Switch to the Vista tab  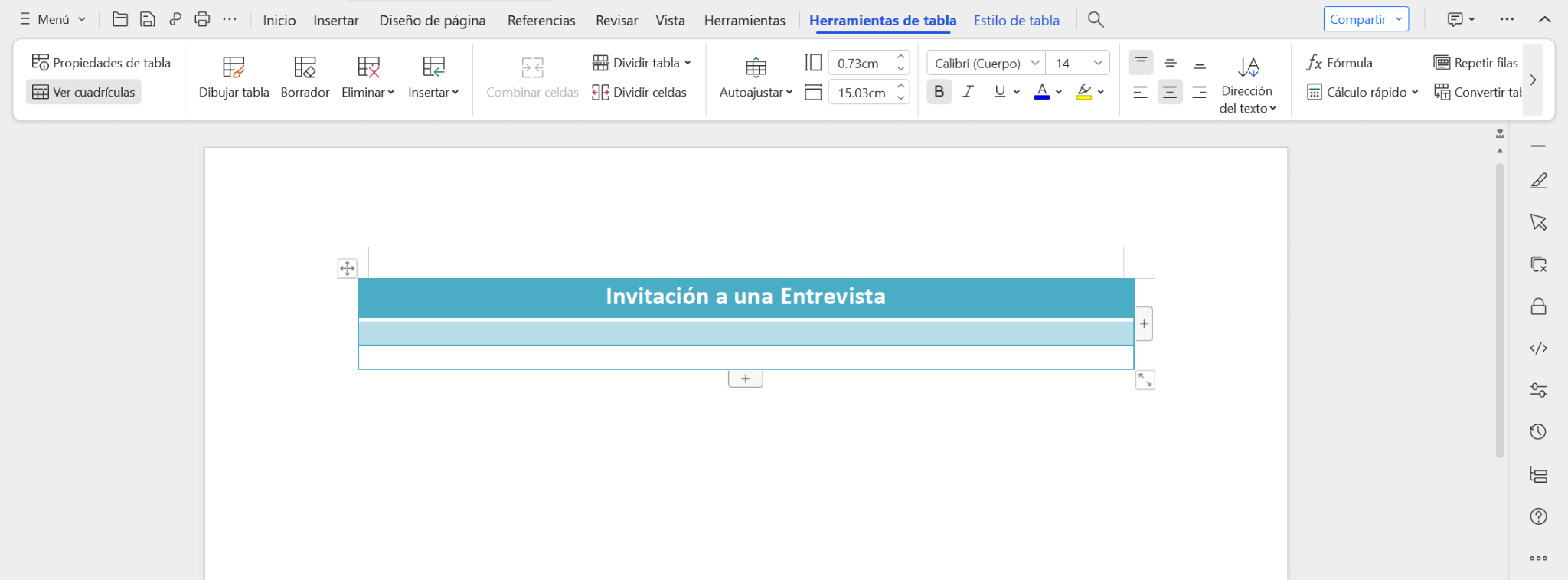click(670, 21)
